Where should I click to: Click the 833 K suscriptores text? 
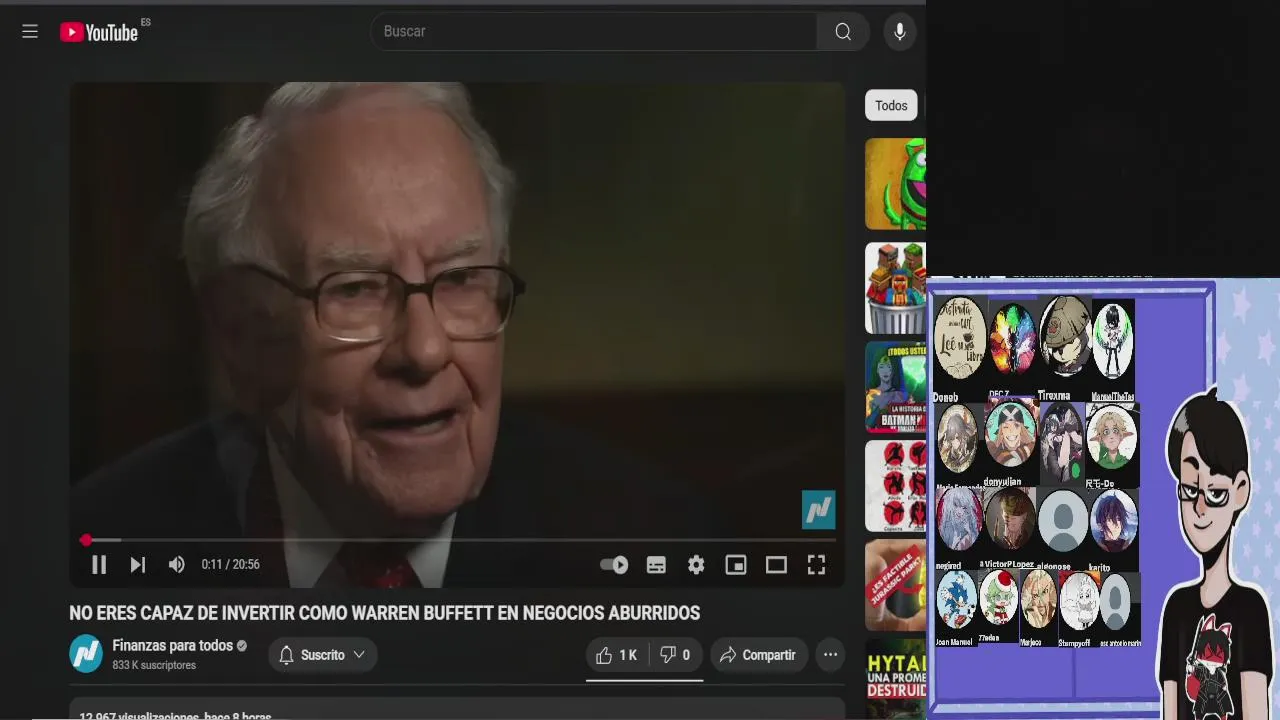point(154,665)
